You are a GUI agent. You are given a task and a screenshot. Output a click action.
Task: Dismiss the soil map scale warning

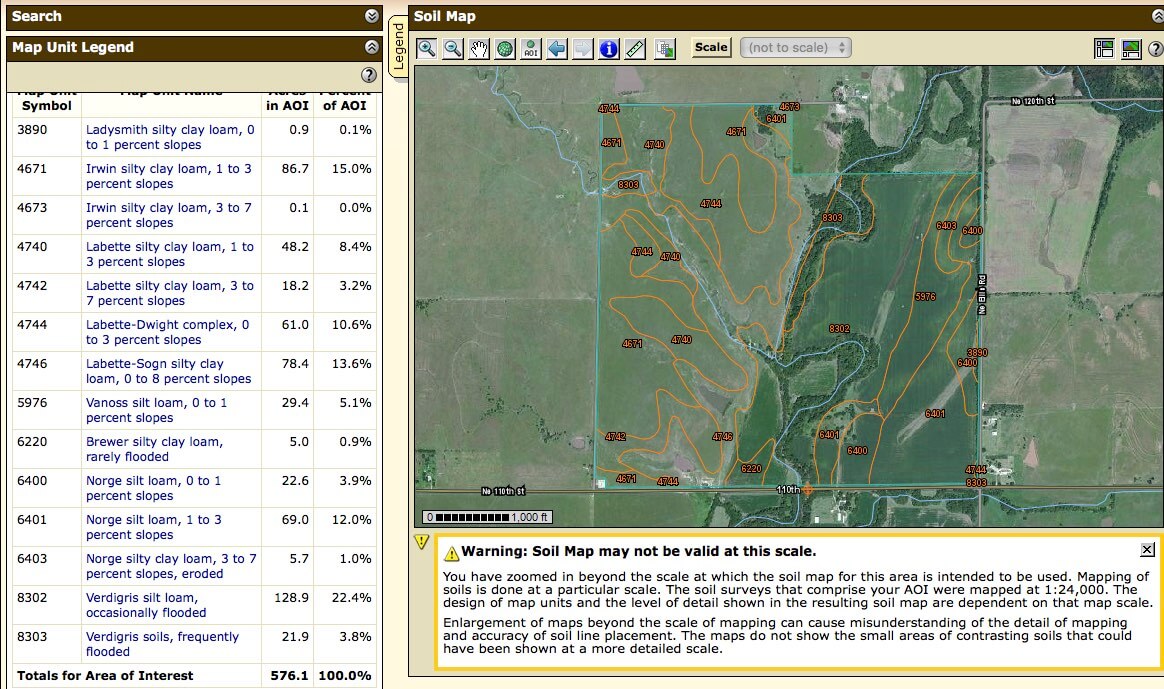tap(1147, 549)
